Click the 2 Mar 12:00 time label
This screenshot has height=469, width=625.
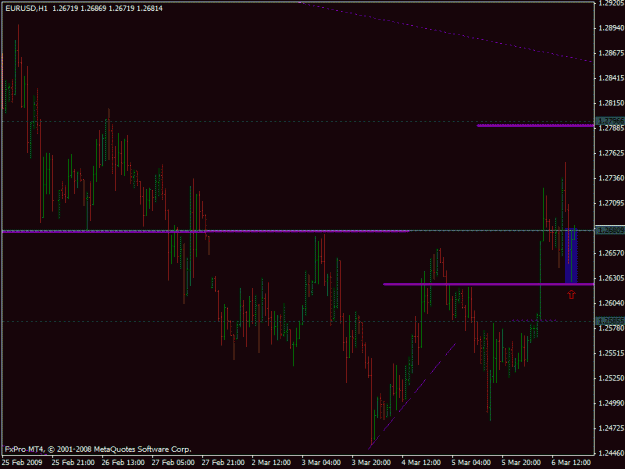click(271, 463)
